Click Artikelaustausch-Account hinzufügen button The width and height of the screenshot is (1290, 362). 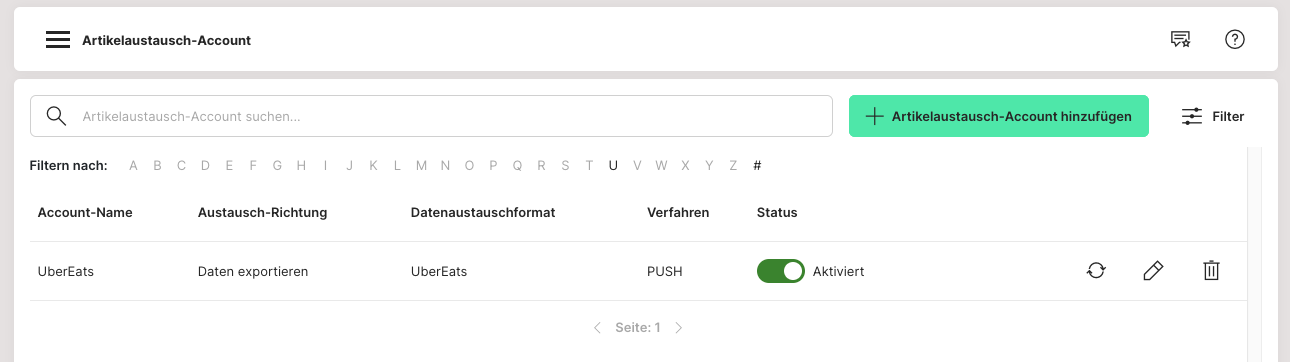999,116
